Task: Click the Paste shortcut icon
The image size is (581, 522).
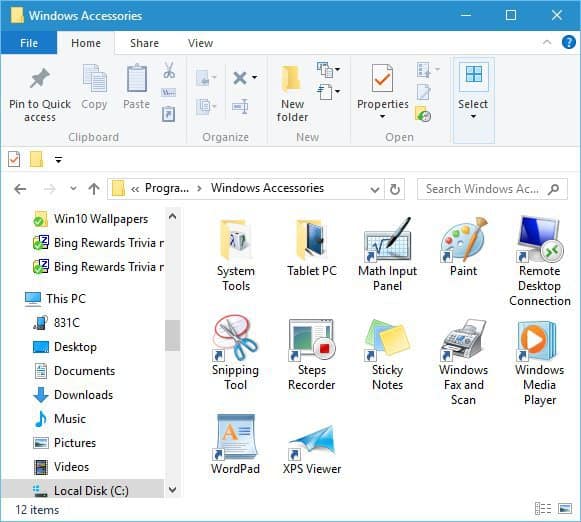Action: pos(169,114)
